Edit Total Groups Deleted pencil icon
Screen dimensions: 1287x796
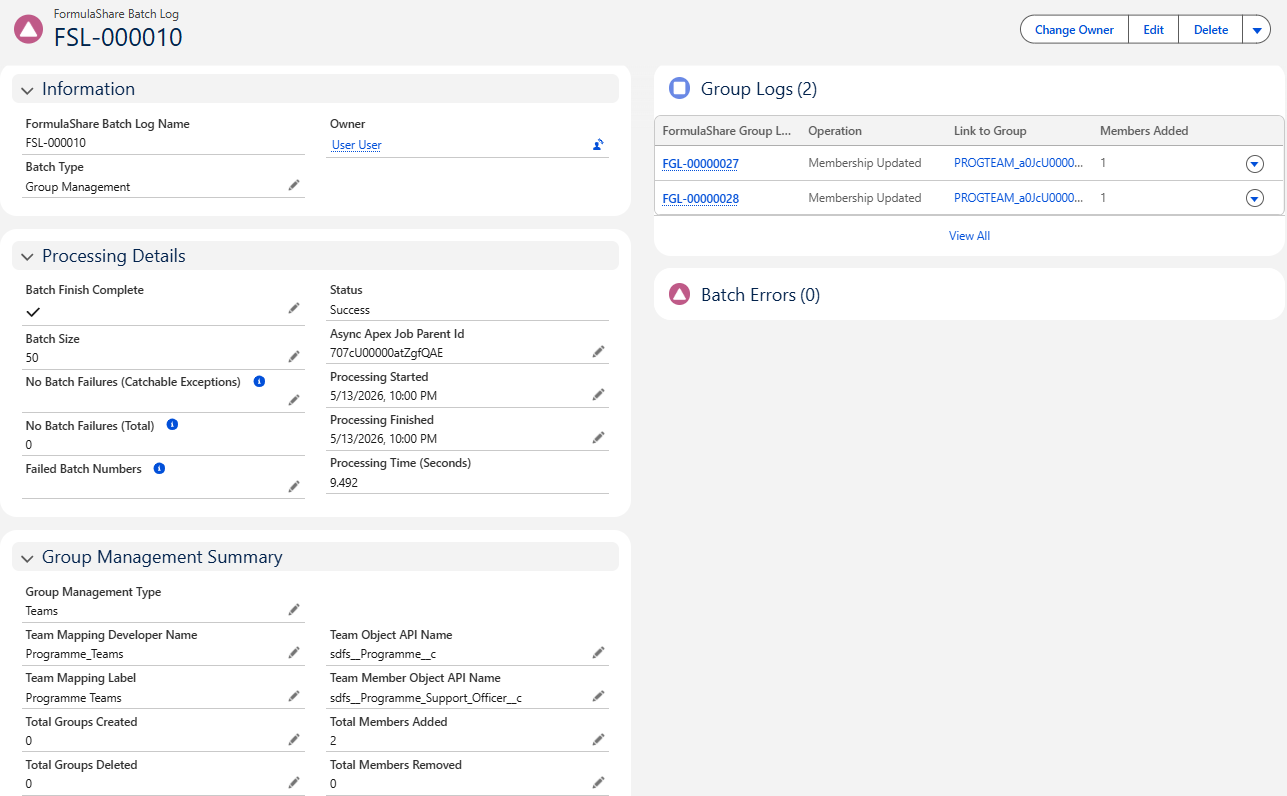coord(294,782)
